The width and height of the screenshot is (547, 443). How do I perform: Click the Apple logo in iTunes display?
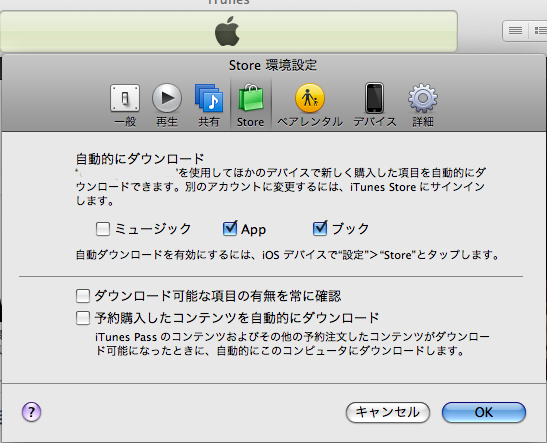click(227, 31)
